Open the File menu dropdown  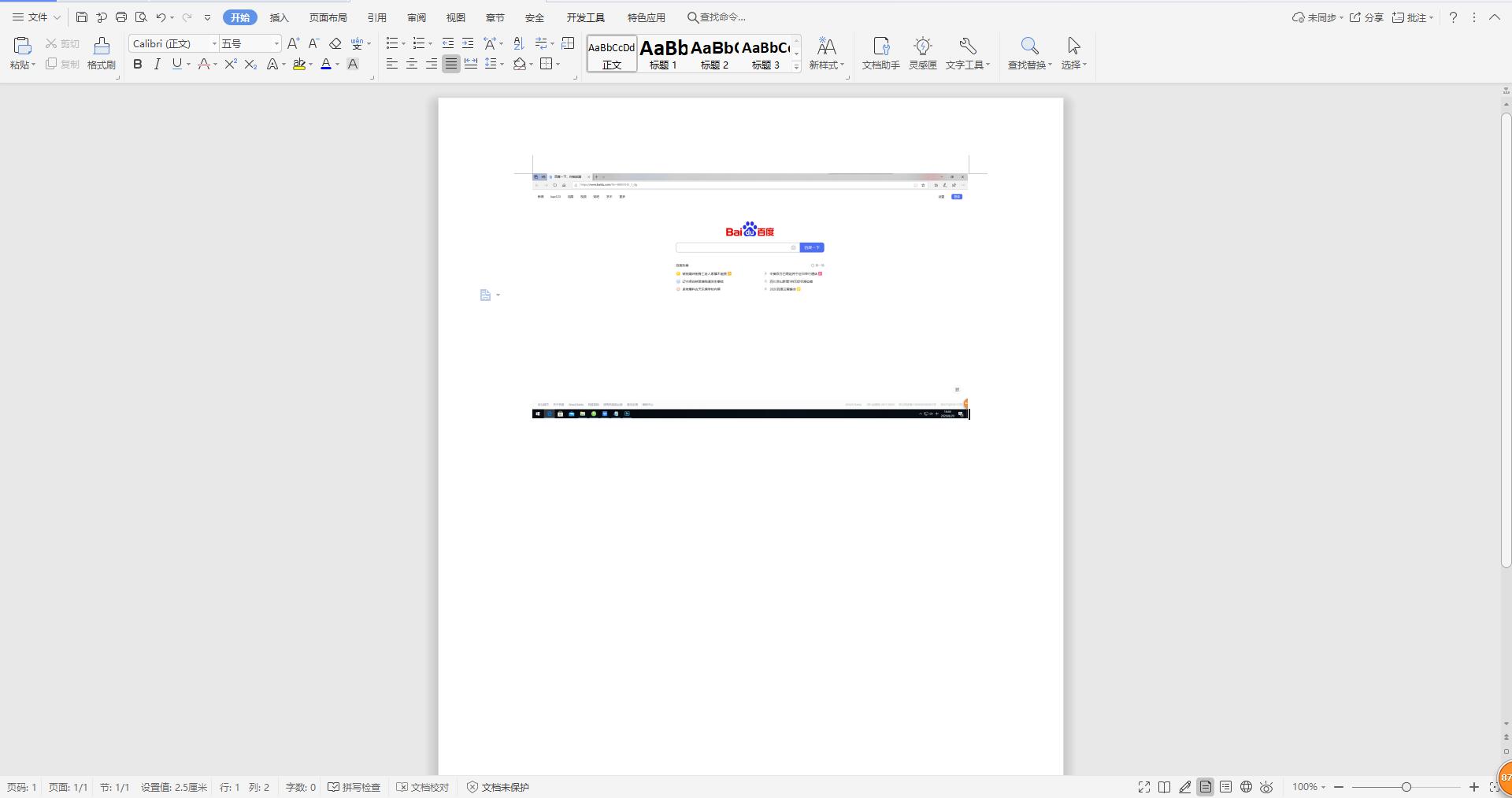tap(36, 17)
